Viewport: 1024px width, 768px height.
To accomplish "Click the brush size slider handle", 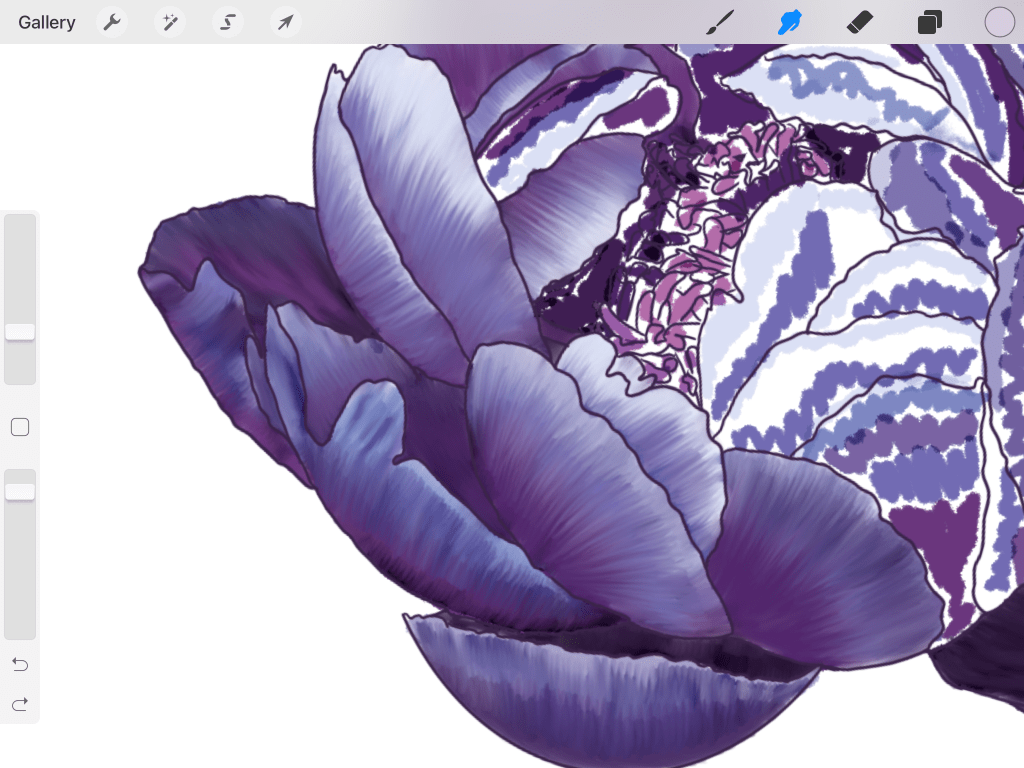I will pyautogui.click(x=20, y=332).
